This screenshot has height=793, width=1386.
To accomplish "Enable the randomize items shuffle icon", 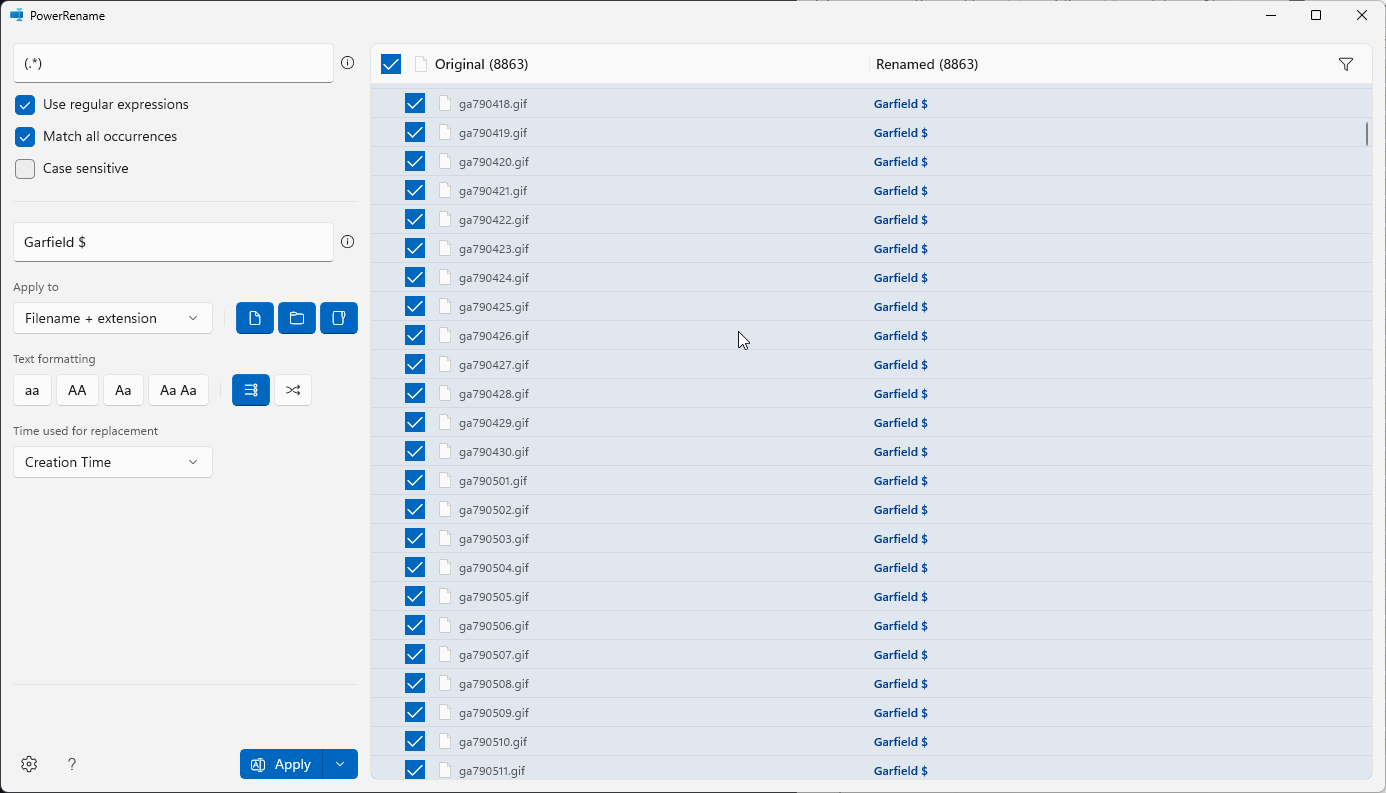I will pos(293,390).
